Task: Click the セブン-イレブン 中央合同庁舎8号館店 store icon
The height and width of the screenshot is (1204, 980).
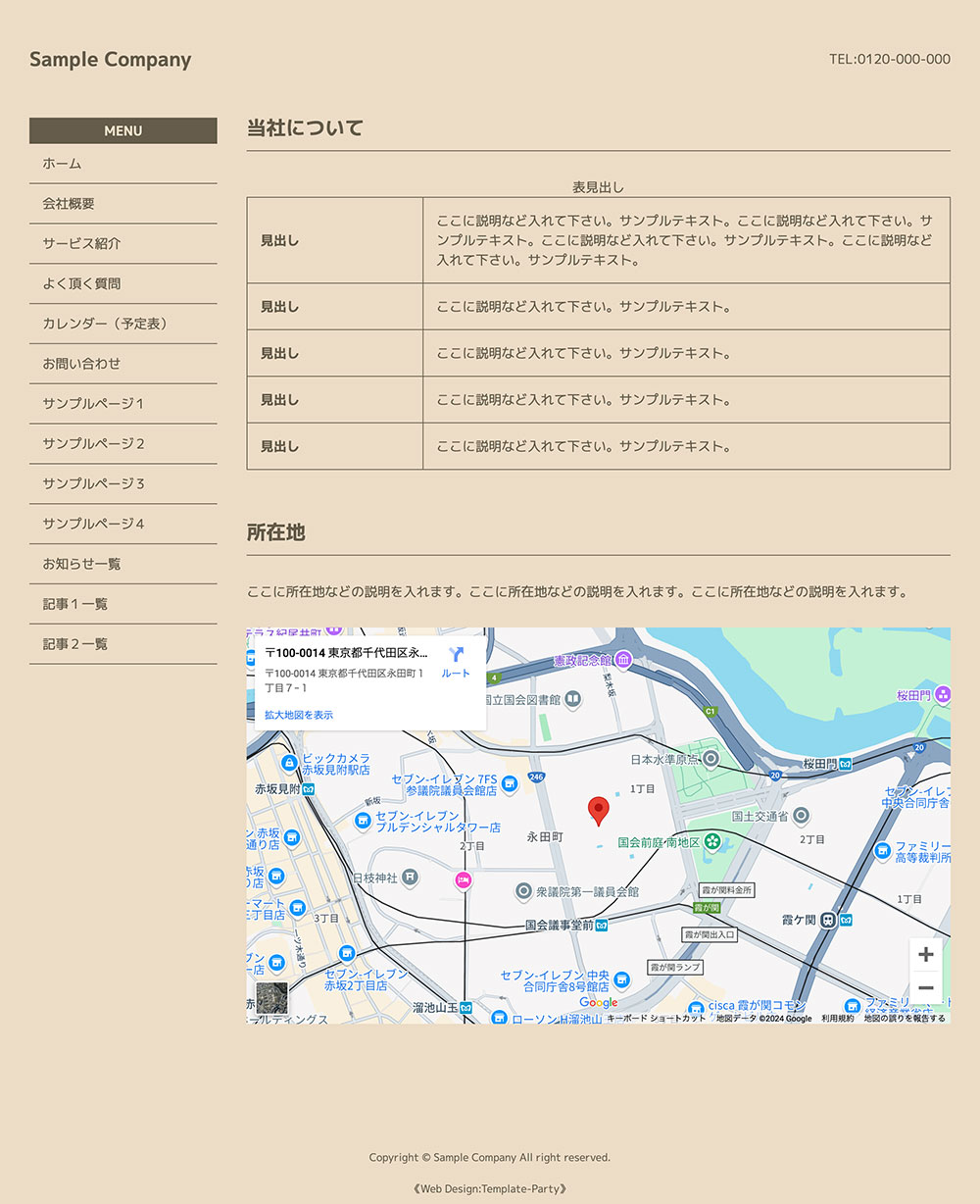Action: 621,979
